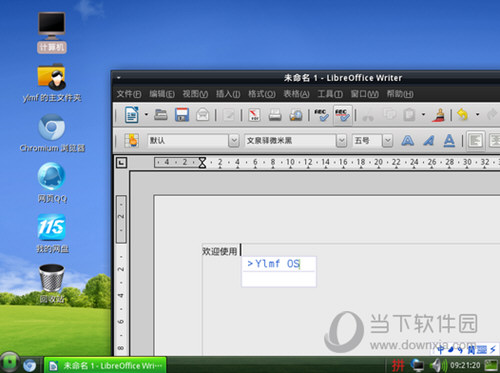Viewport: 500px width, 373px height.
Task: Click the indent marker on ruler
Action: point(202,163)
